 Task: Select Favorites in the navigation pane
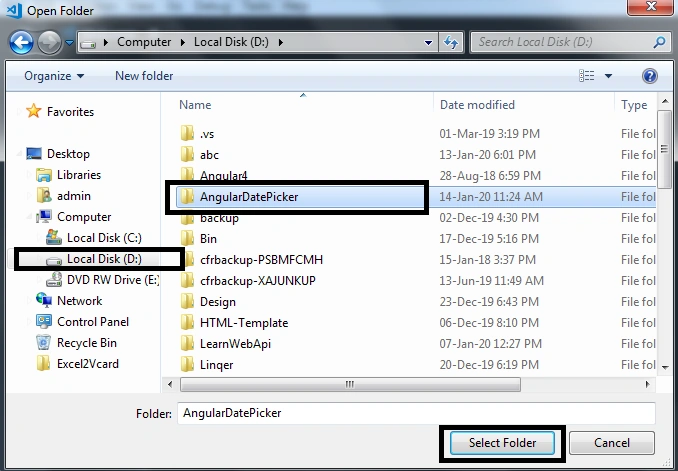[70, 112]
